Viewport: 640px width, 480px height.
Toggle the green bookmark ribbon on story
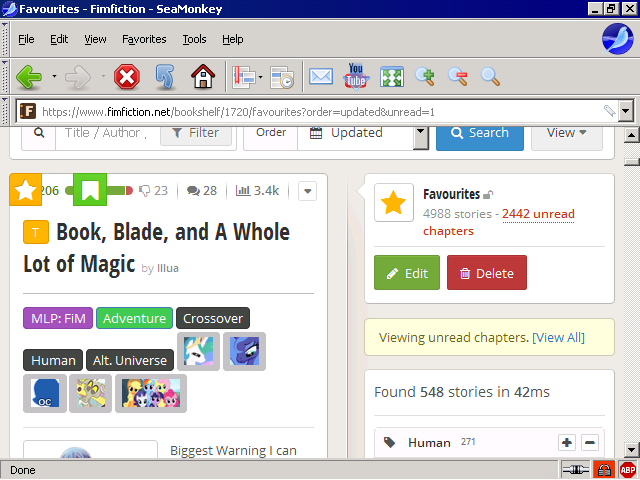tap(90, 190)
